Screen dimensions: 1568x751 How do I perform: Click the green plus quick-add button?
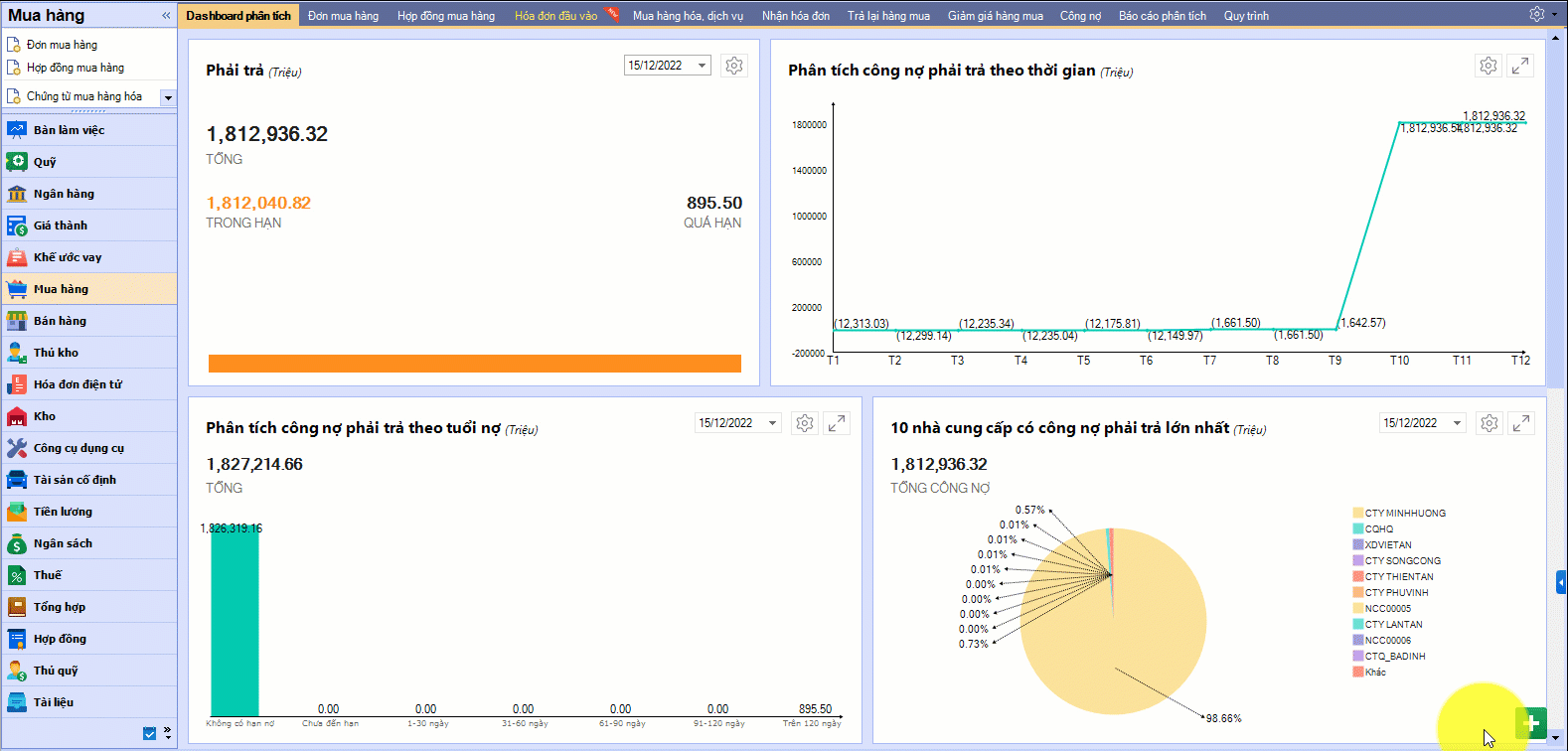pyautogui.click(x=1531, y=723)
